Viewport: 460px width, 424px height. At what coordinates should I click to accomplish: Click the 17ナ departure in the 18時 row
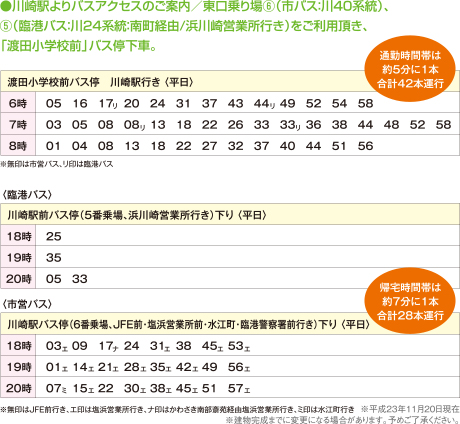tap(108, 346)
